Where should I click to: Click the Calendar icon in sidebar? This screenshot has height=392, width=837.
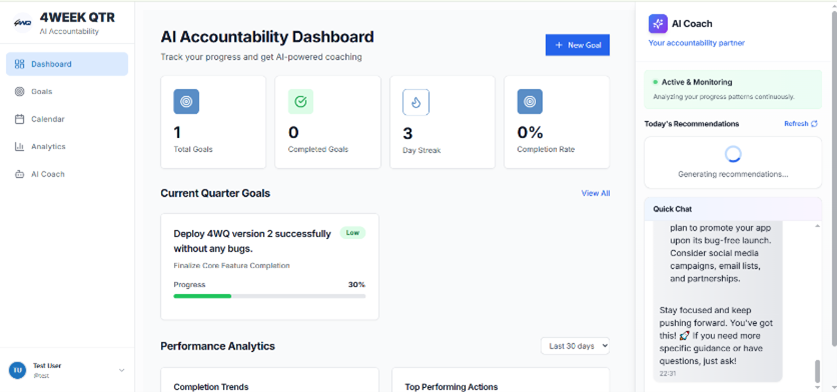19,119
